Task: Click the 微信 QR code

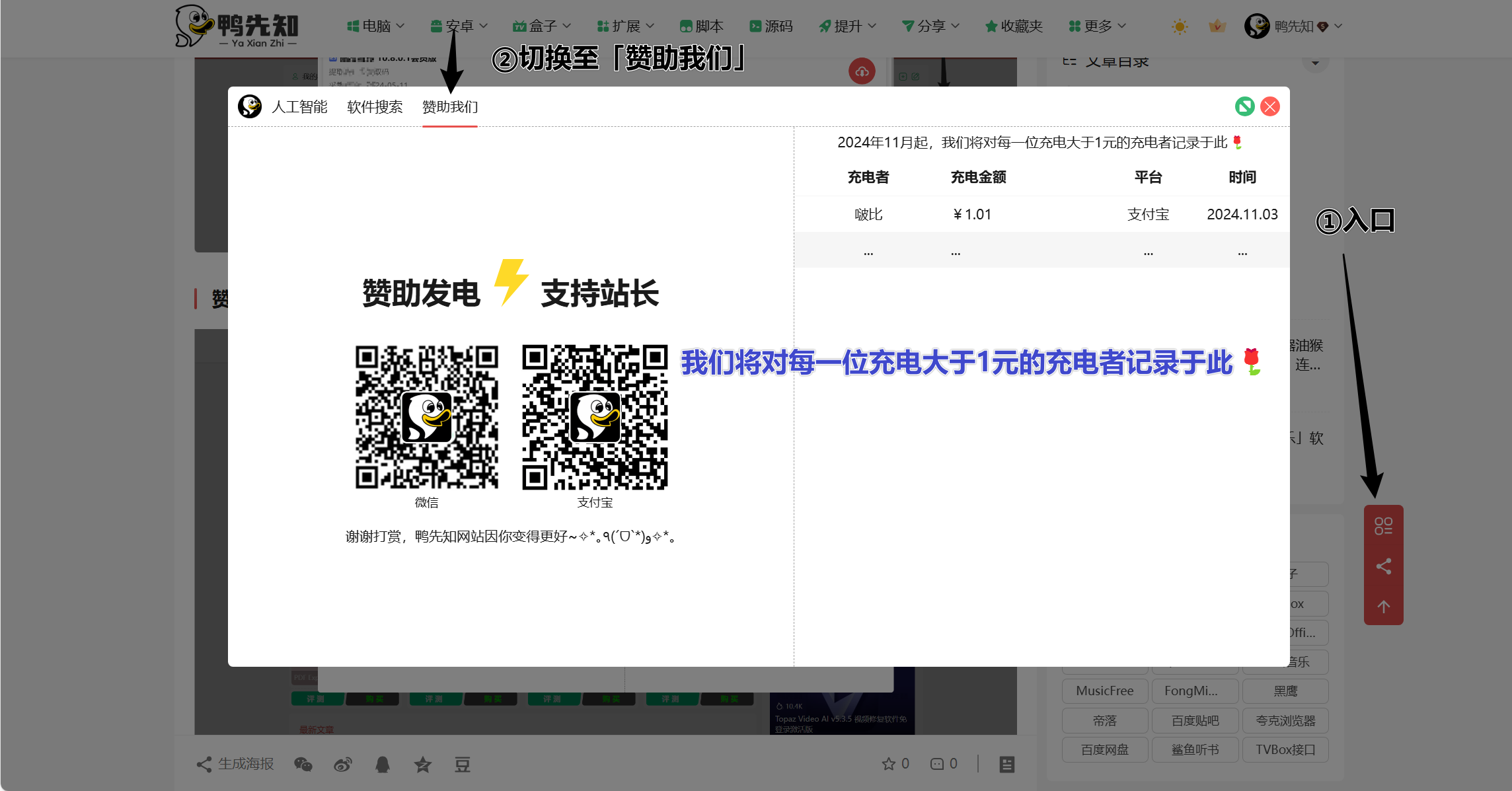Action: pyautogui.click(x=427, y=417)
